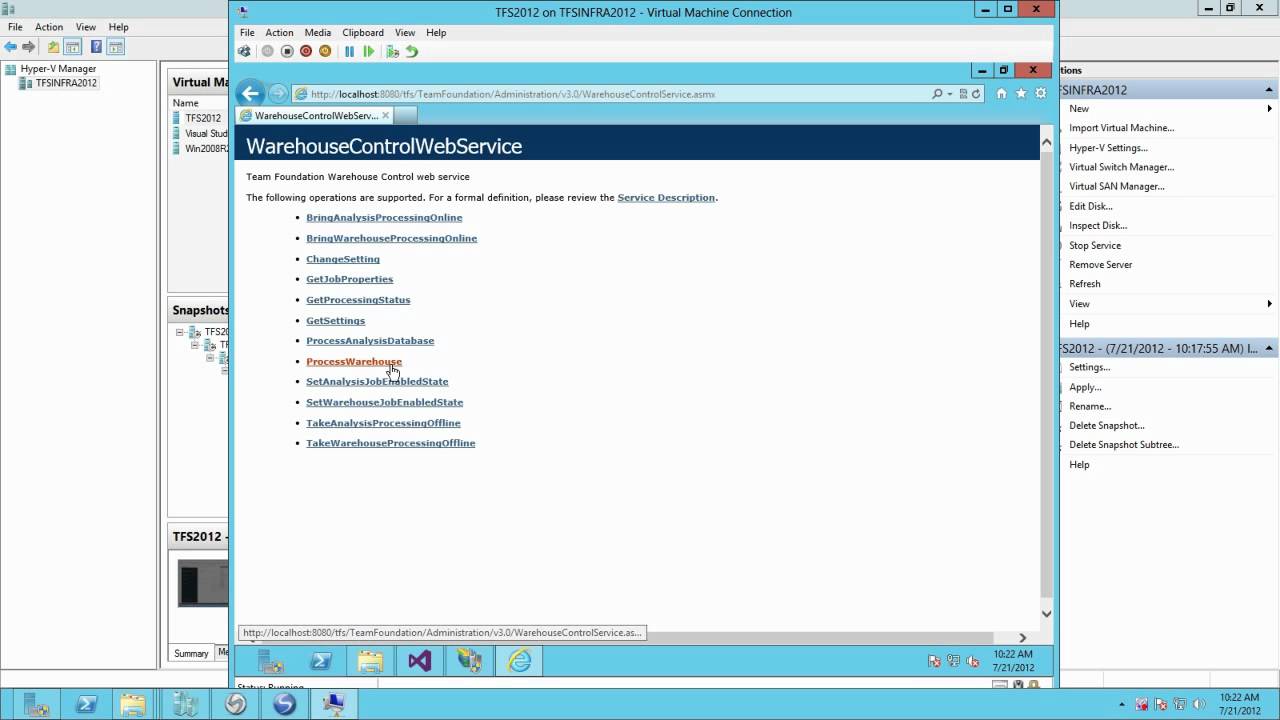This screenshot has height=720, width=1280.
Task: Close the WarehouseControlWebService tab
Action: (x=385, y=115)
